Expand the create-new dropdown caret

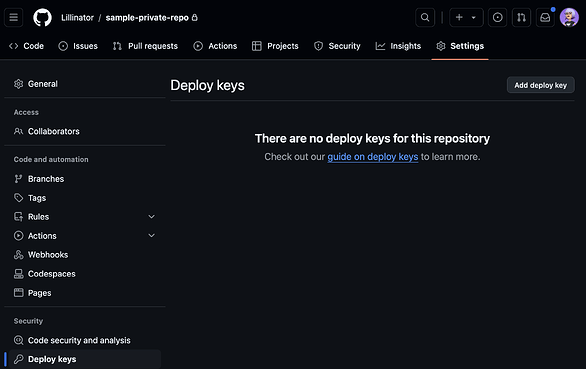(x=474, y=18)
